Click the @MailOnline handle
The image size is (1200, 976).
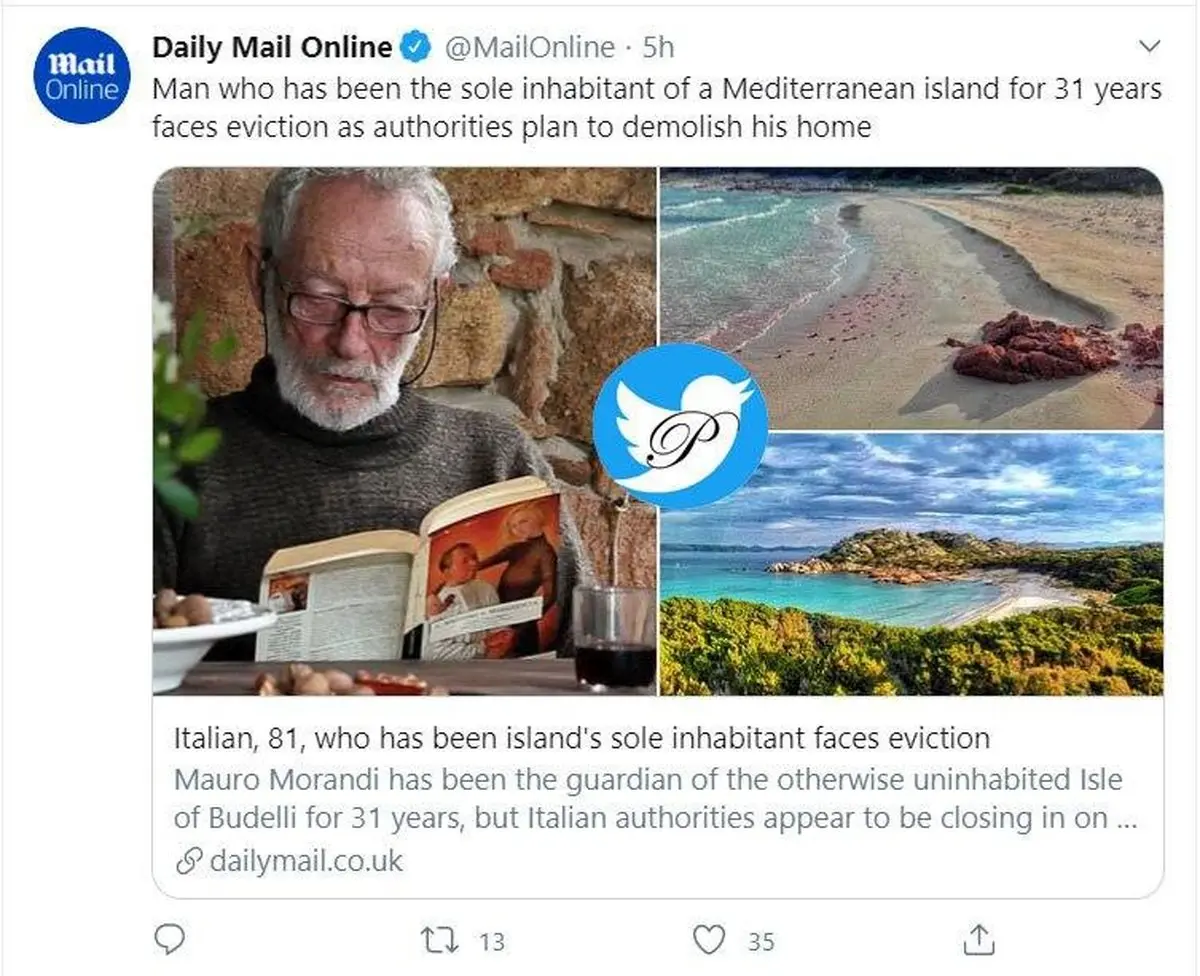529,46
